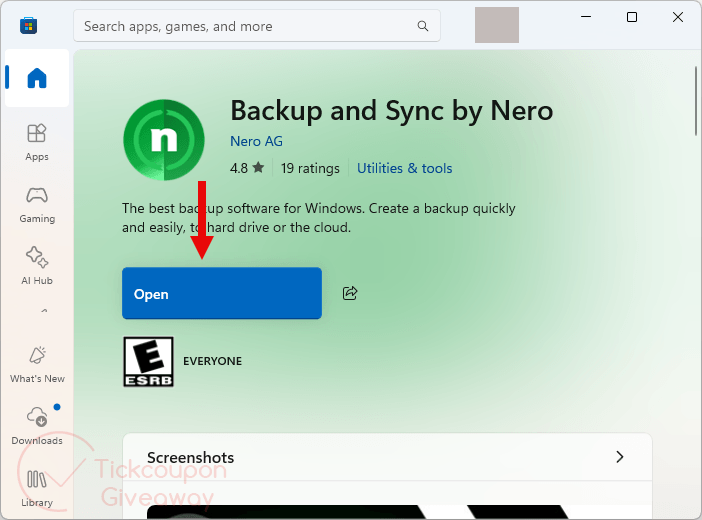Maximize the Microsoft Store window
Screen dimensions: 702x520
pos(632,17)
